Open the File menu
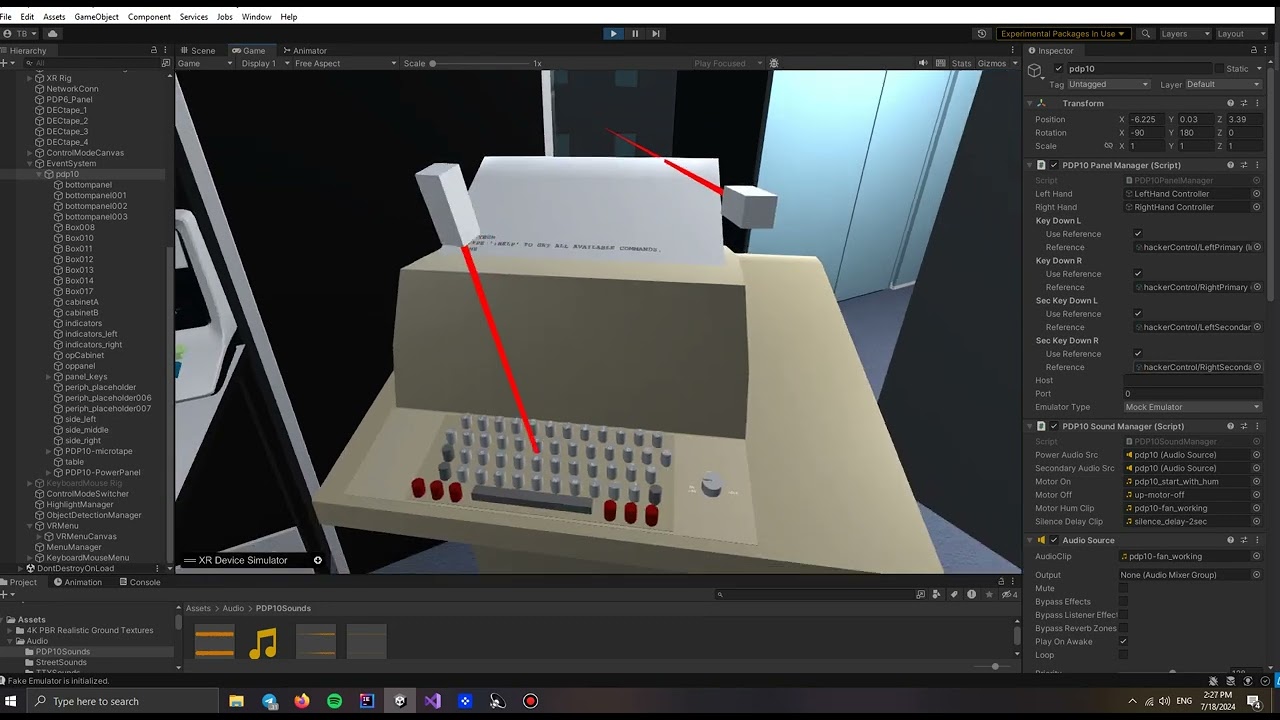The width and height of the screenshot is (1280, 720). 6,17
